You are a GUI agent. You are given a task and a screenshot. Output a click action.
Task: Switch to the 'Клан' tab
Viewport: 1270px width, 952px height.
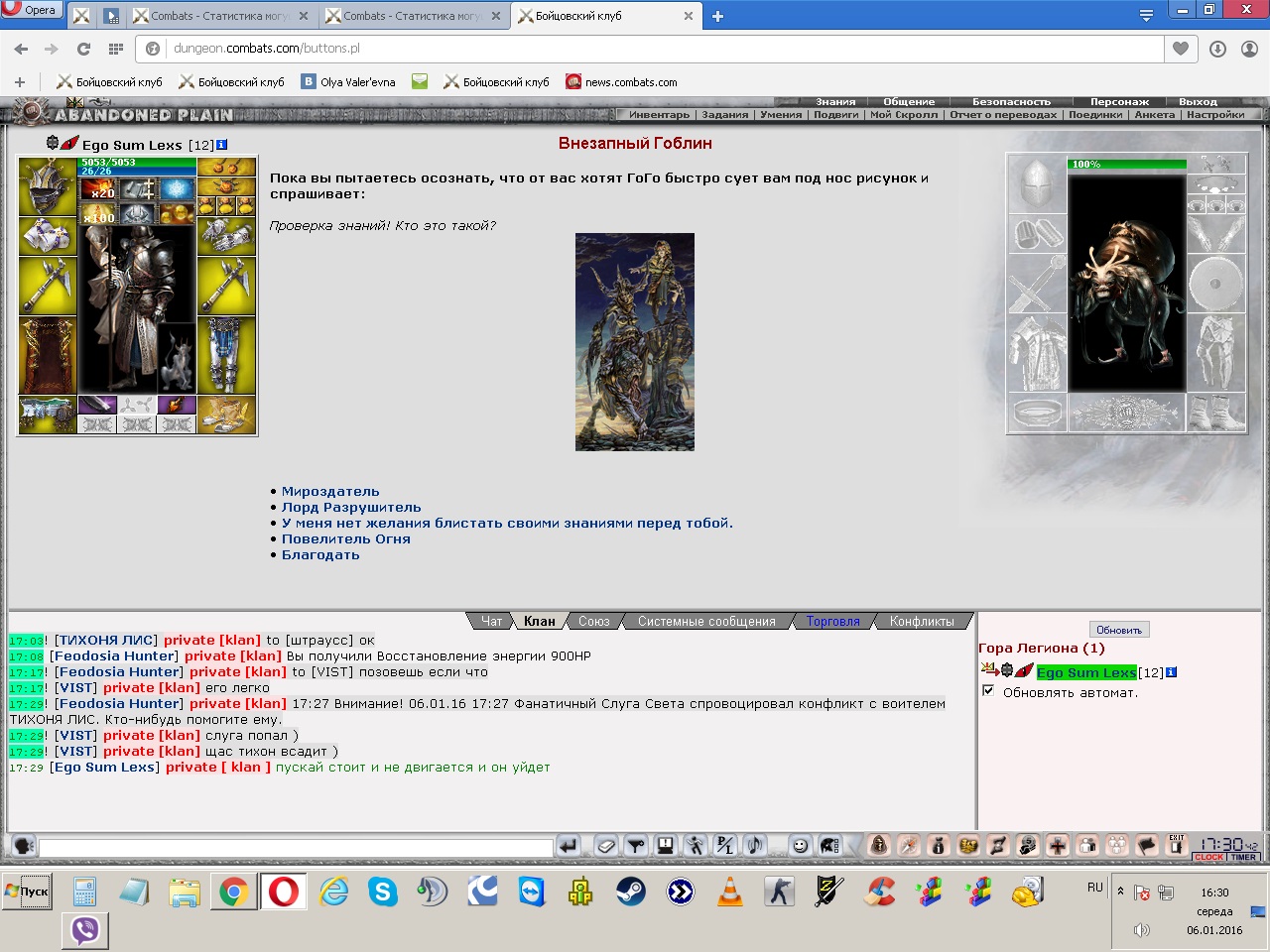pos(540,622)
